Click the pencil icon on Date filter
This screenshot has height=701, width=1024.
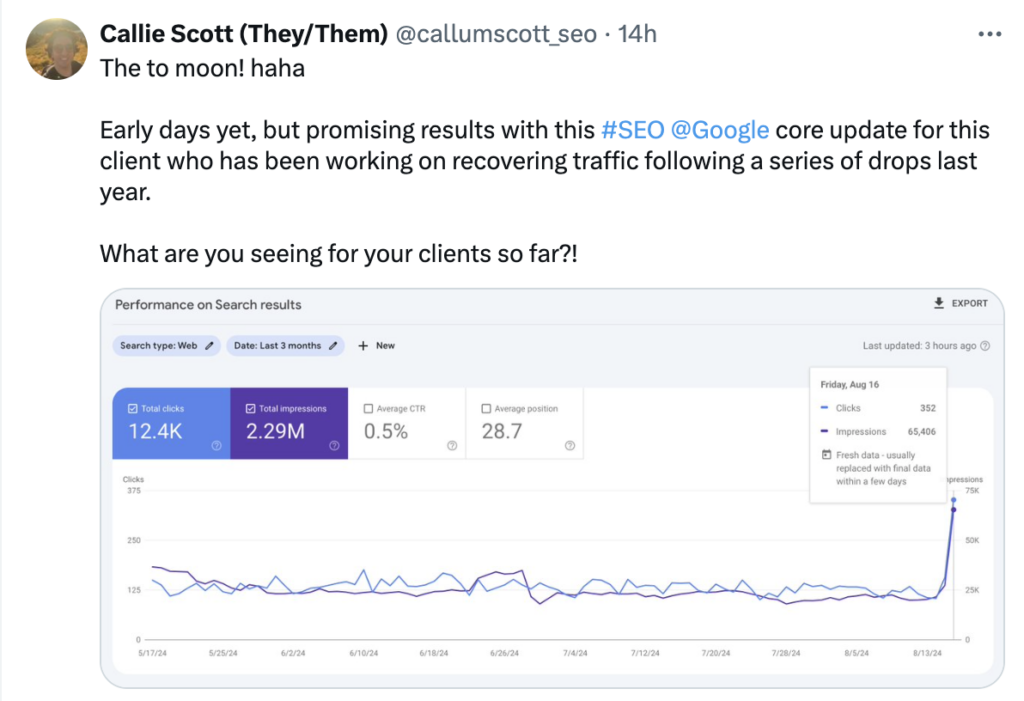pyautogui.click(x=334, y=346)
